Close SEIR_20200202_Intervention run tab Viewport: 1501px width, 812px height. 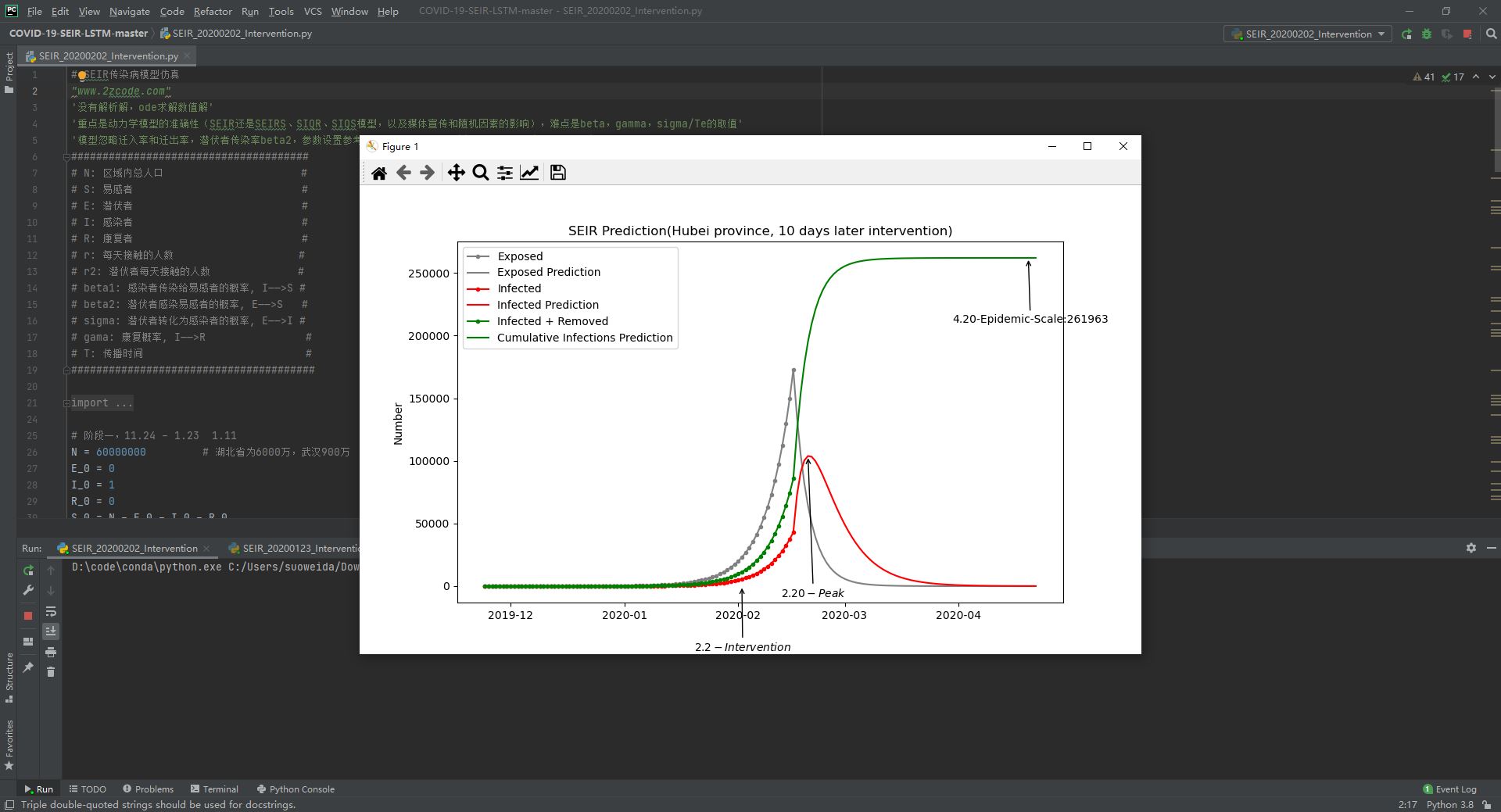tap(206, 549)
